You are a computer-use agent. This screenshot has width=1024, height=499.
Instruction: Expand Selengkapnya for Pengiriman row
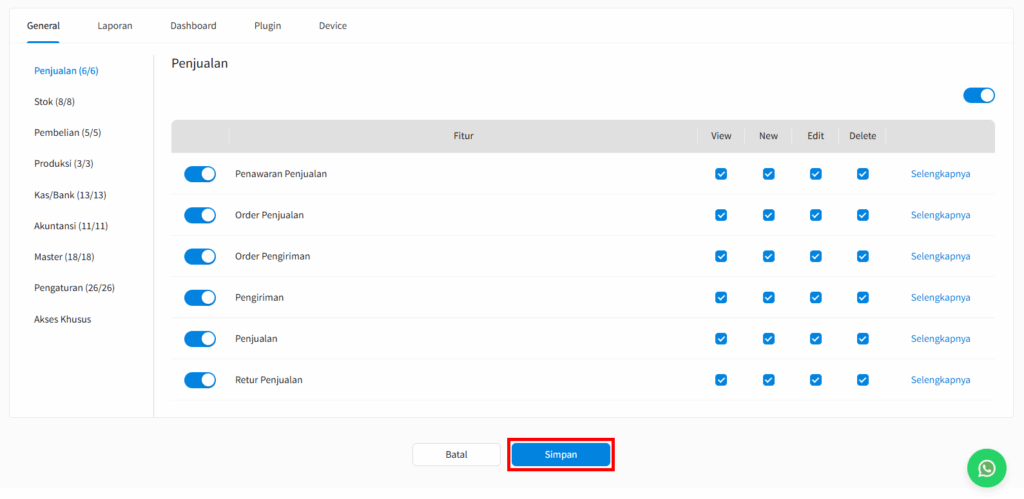[940, 298]
